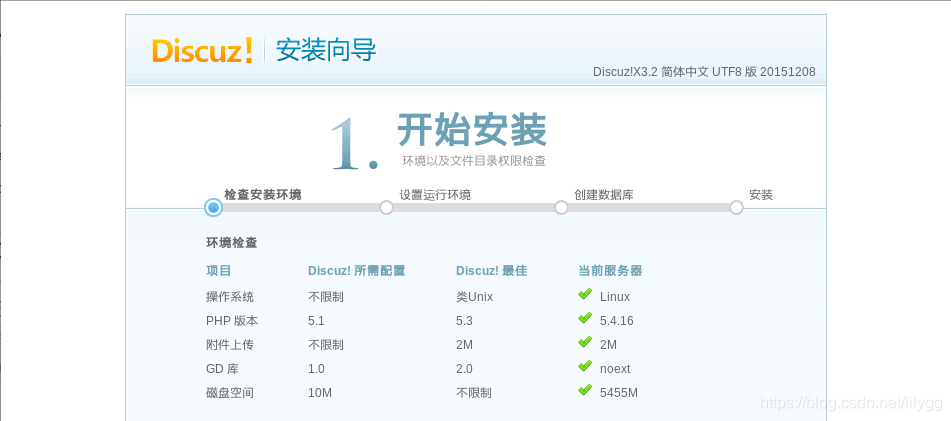This screenshot has width=951, height=421.
Task: Click the 安装 step label
Action: 761,195
